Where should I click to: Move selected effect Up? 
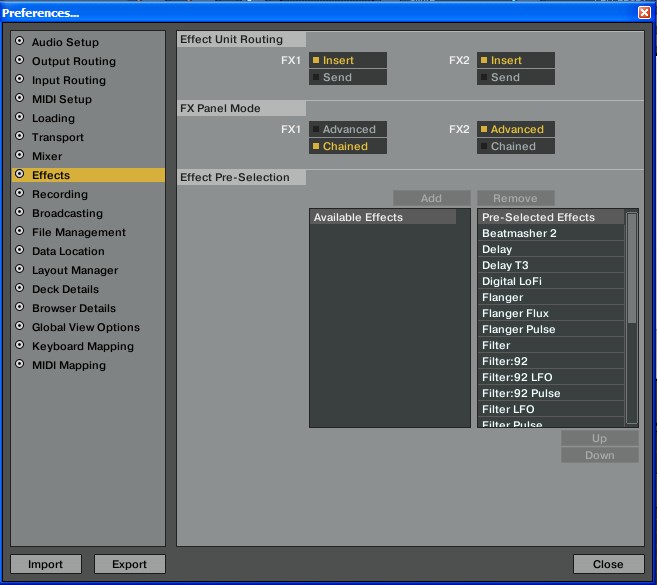600,438
